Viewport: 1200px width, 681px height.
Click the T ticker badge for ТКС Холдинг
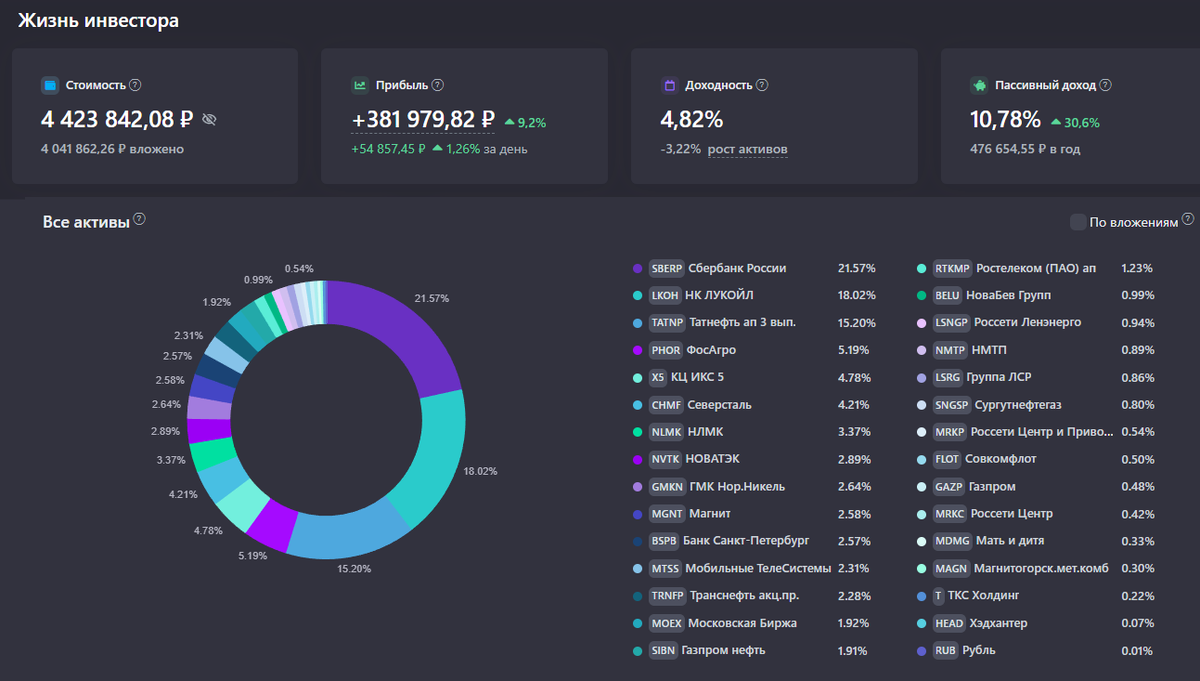(x=938, y=596)
